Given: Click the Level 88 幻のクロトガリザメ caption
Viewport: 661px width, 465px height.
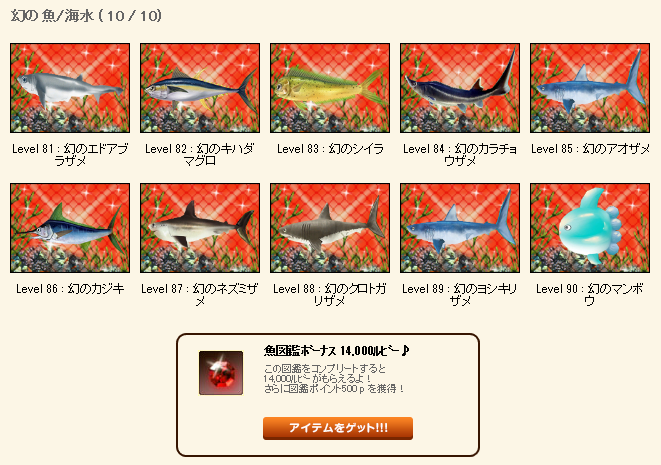Looking at the screenshot, I should [330, 295].
